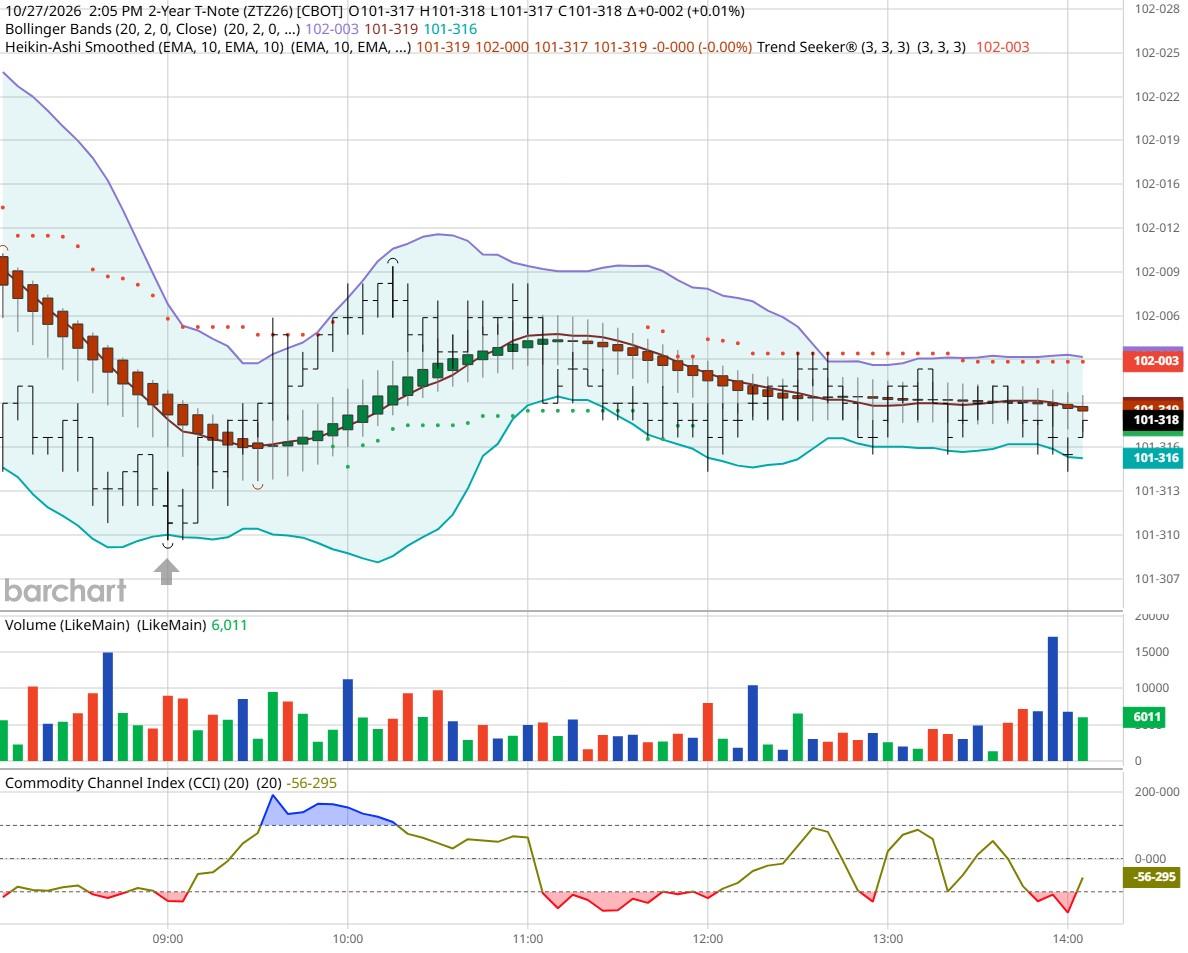Select the 102-016 price axis label

(1157, 184)
